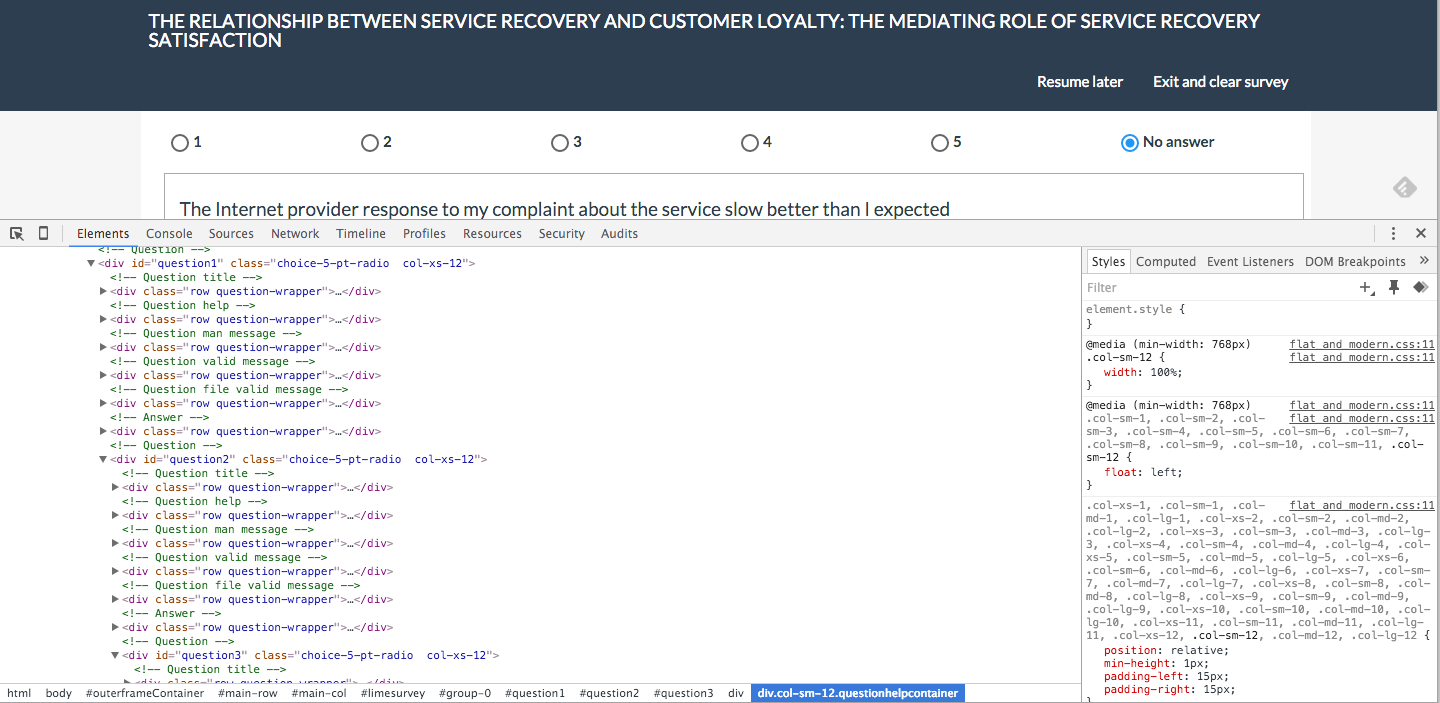Click the New Style Rule plus icon
Viewport: 1440px width, 703px height.
click(x=1366, y=288)
